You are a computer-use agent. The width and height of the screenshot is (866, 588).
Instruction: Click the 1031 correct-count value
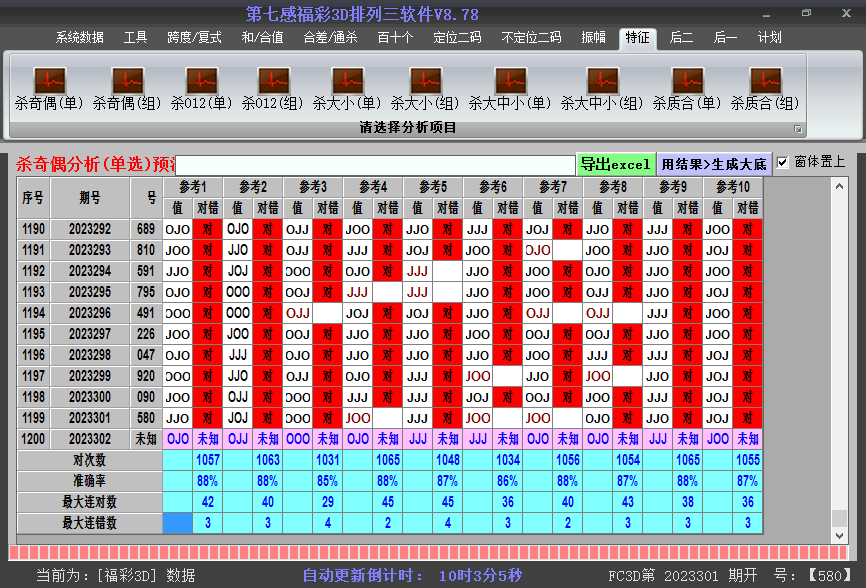[x=328, y=460]
